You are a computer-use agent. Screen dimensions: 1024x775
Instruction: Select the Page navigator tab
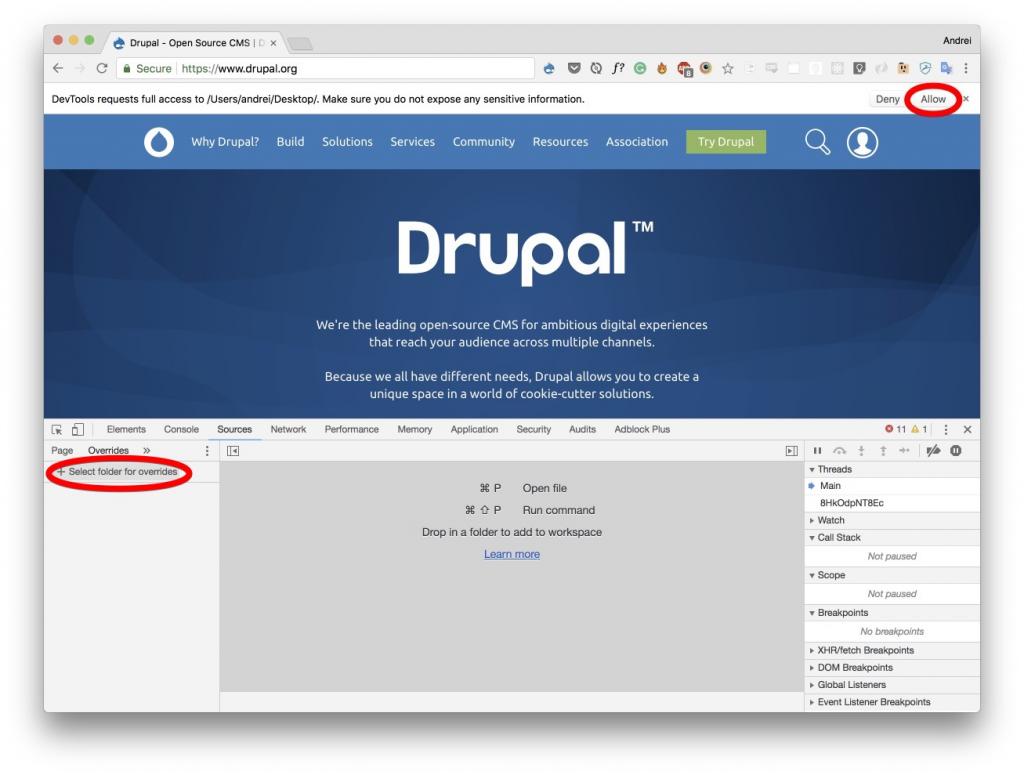[x=62, y=451]
